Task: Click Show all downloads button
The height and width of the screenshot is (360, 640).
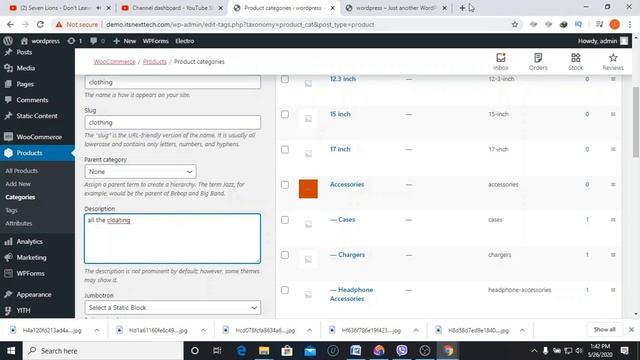Action: [x=604, y=329]
